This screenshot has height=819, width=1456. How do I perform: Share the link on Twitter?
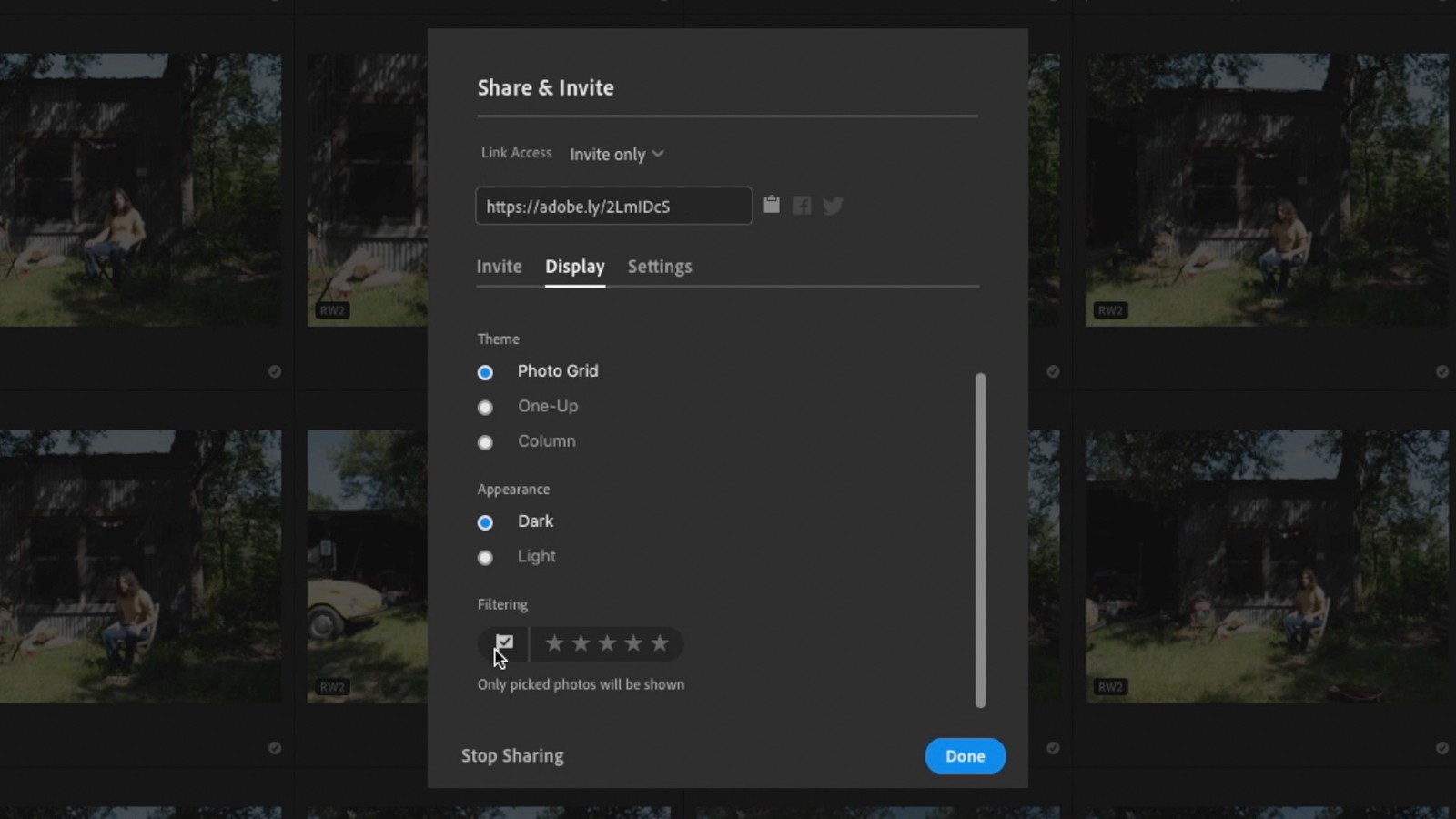tap(833, 206)
